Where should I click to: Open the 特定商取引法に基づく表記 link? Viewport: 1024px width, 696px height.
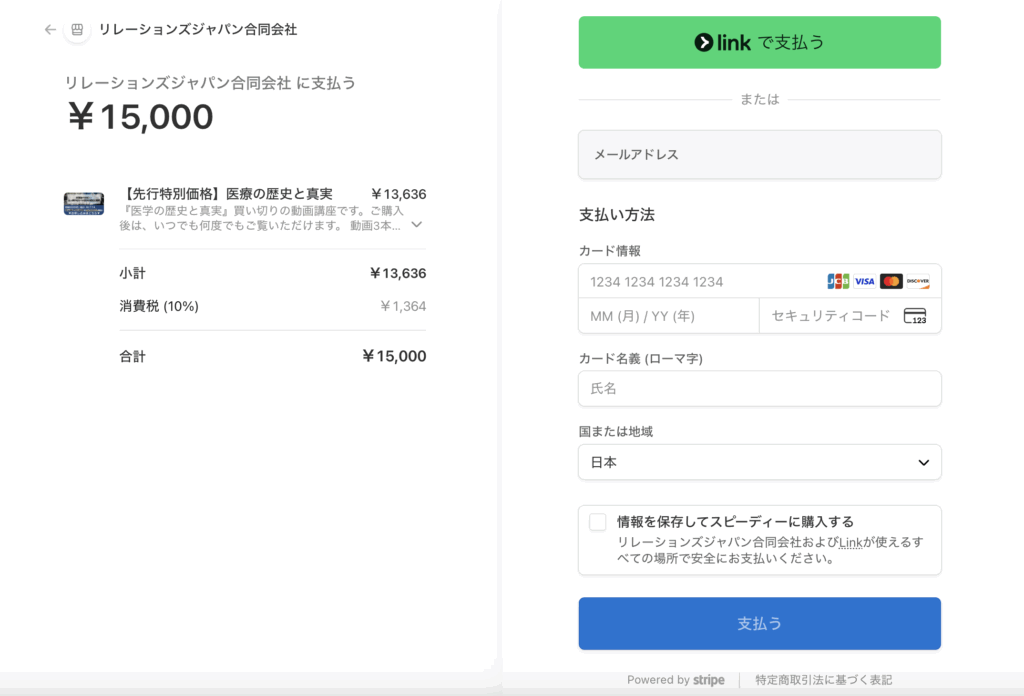(x=824, y=680)
